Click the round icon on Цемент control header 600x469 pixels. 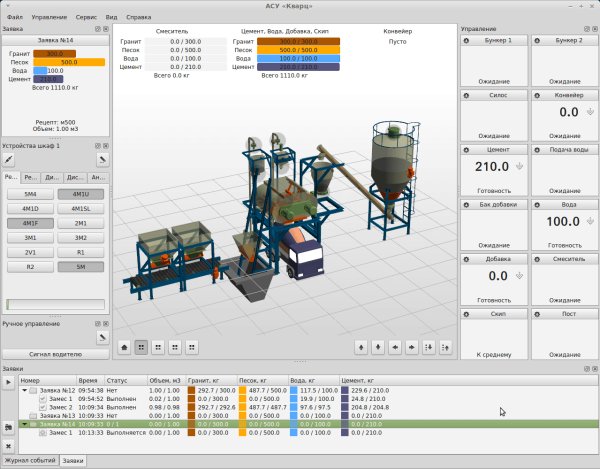[x=467, y=149]
